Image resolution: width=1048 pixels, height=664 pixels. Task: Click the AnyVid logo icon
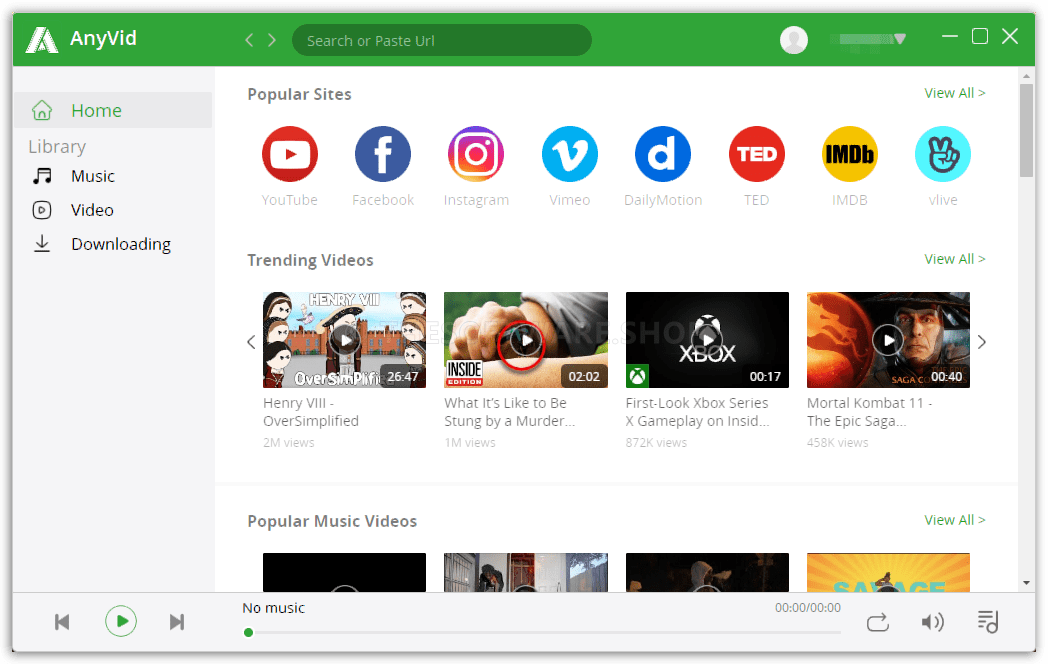41,39
